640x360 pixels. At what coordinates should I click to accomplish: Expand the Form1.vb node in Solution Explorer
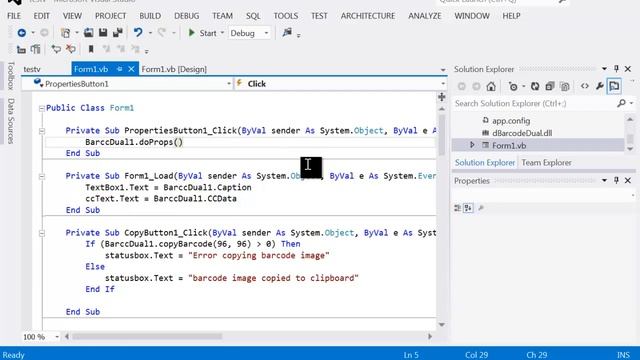coord(472,145)
